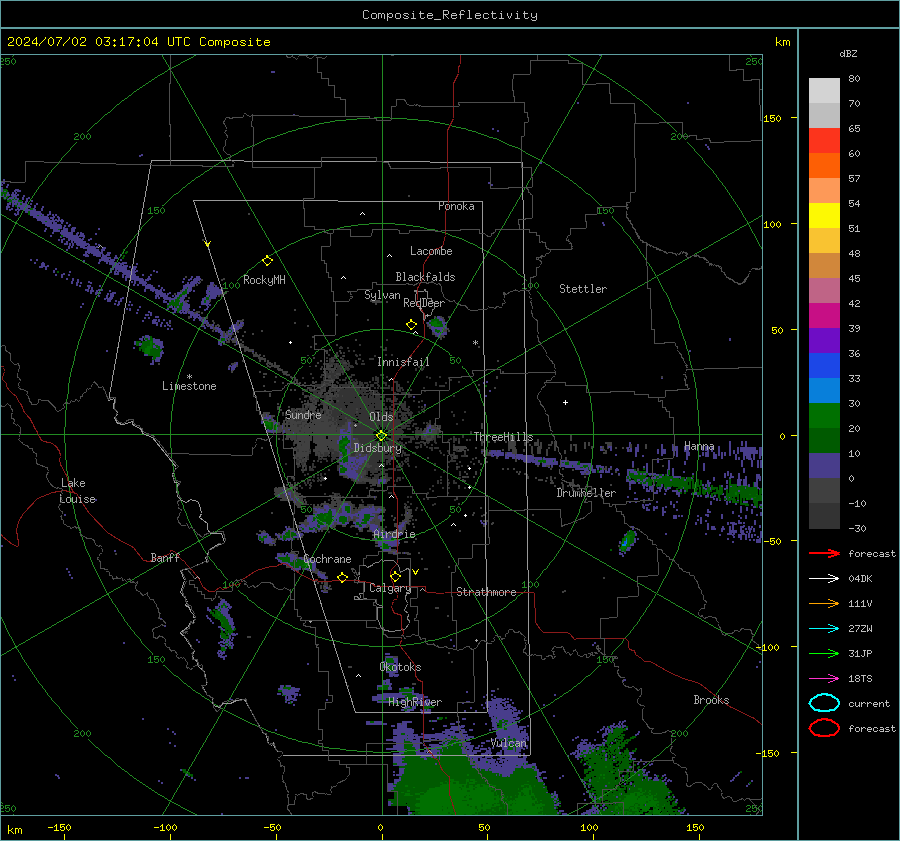Click the dBZ legend heading
The image size is (900, 841).
[x=848, y=53]
